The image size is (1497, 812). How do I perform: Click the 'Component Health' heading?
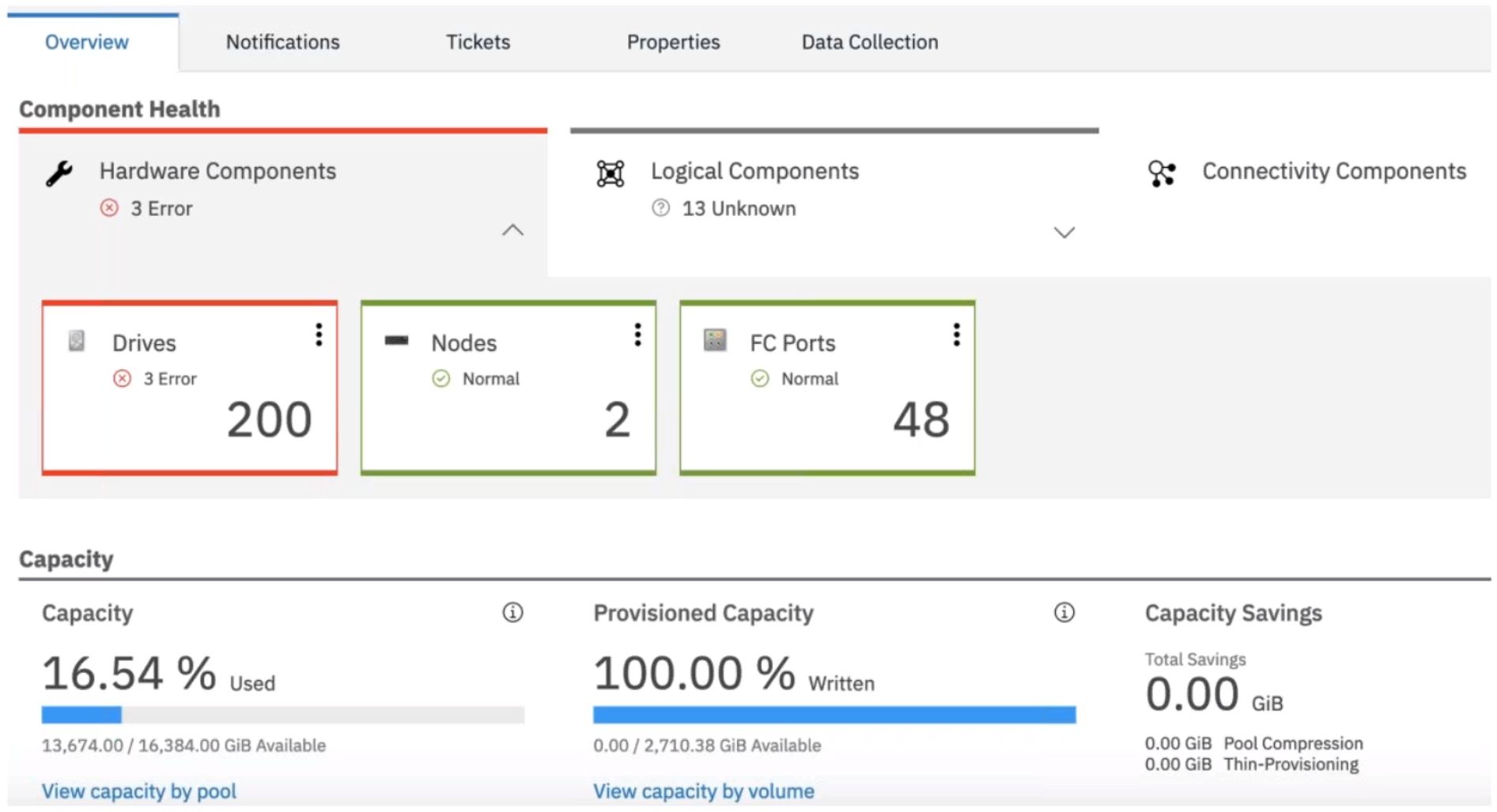tap(119, 109)
